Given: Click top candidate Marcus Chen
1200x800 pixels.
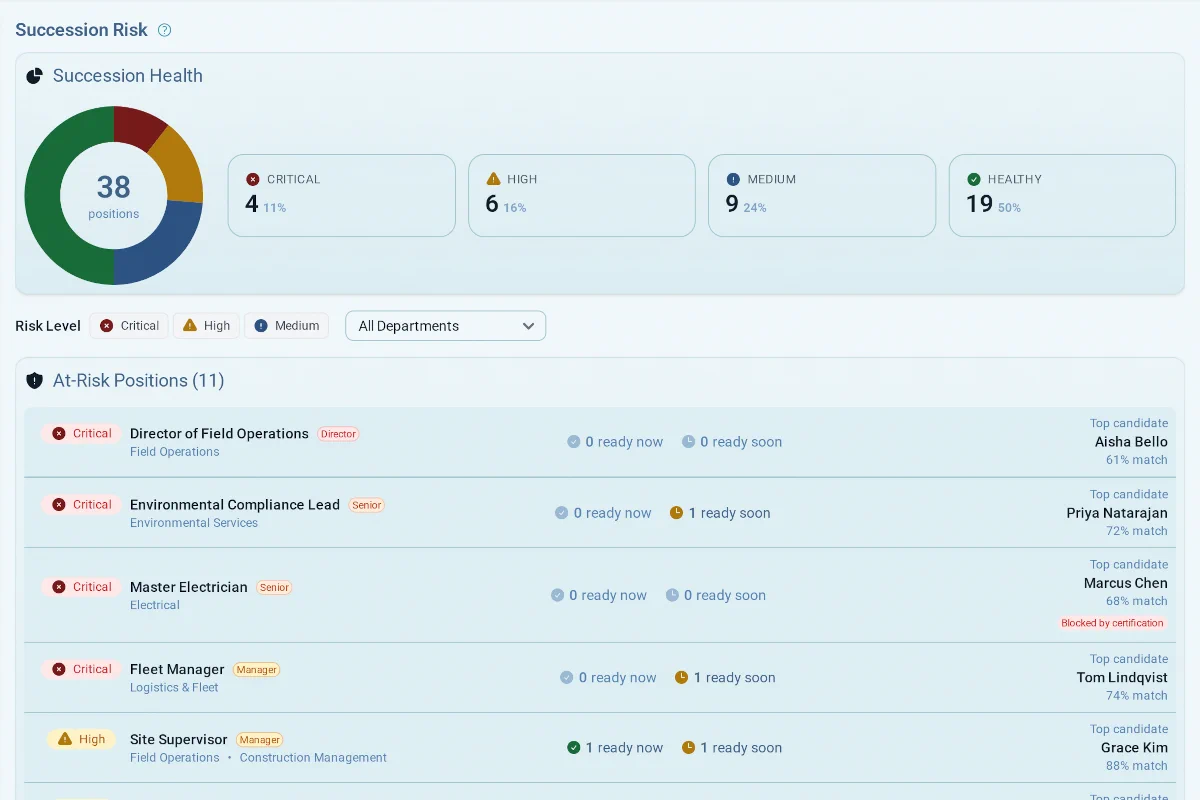Looking at the screenshot, I should click(1126, 583).
